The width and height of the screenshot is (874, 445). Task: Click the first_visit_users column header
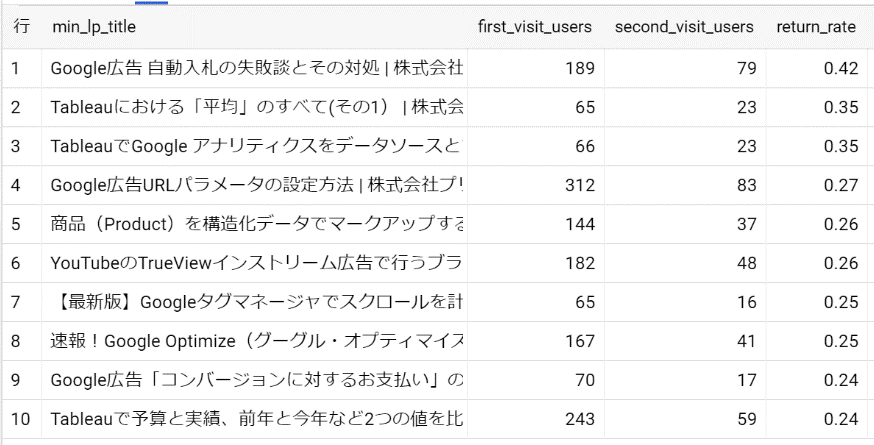coord(535,27)
